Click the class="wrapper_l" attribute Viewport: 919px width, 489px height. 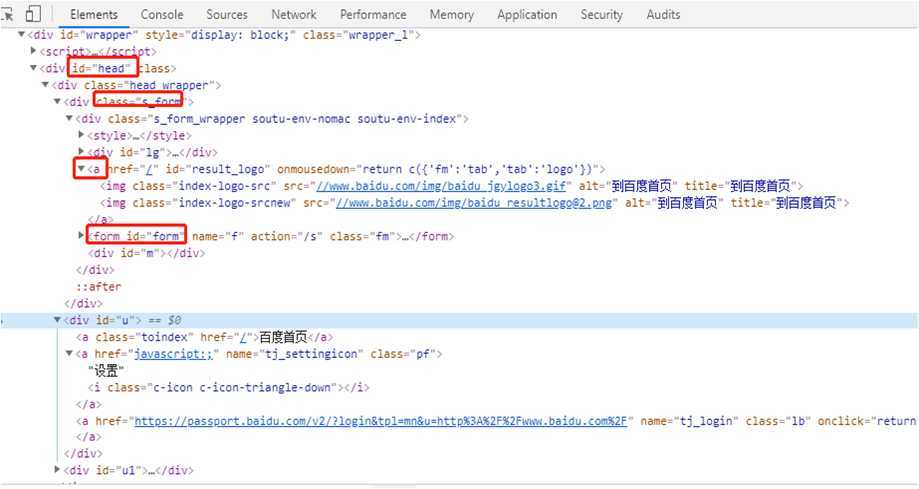coord(359,35)
